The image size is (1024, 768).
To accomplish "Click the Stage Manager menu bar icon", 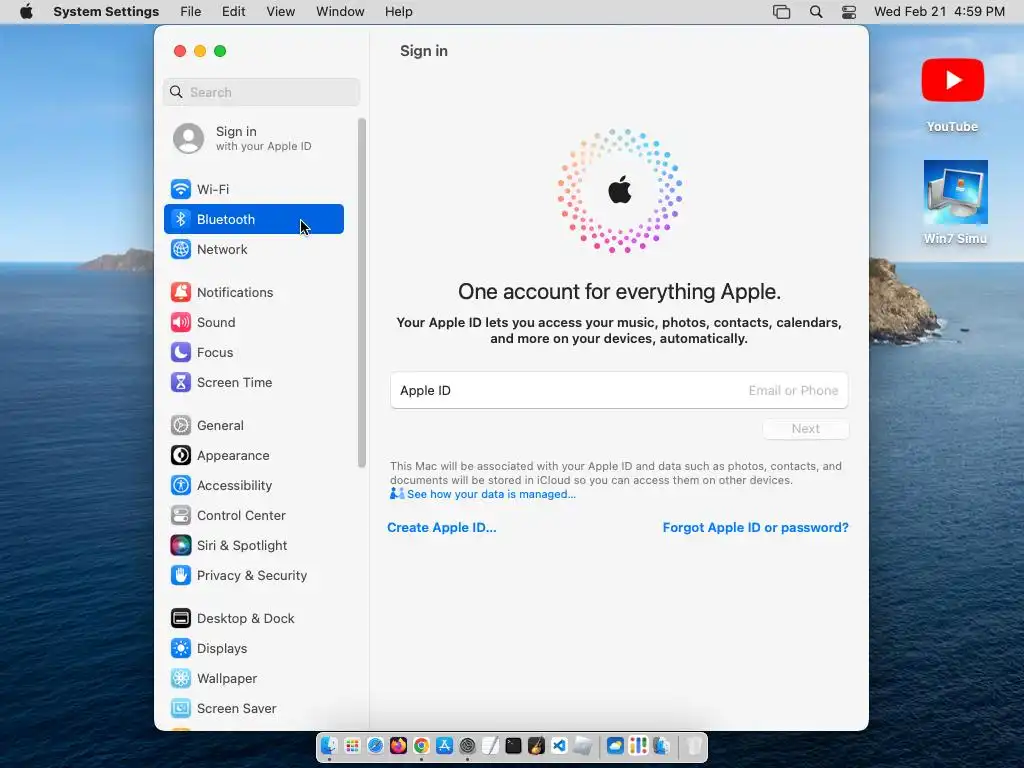I will tap(781, 12).
